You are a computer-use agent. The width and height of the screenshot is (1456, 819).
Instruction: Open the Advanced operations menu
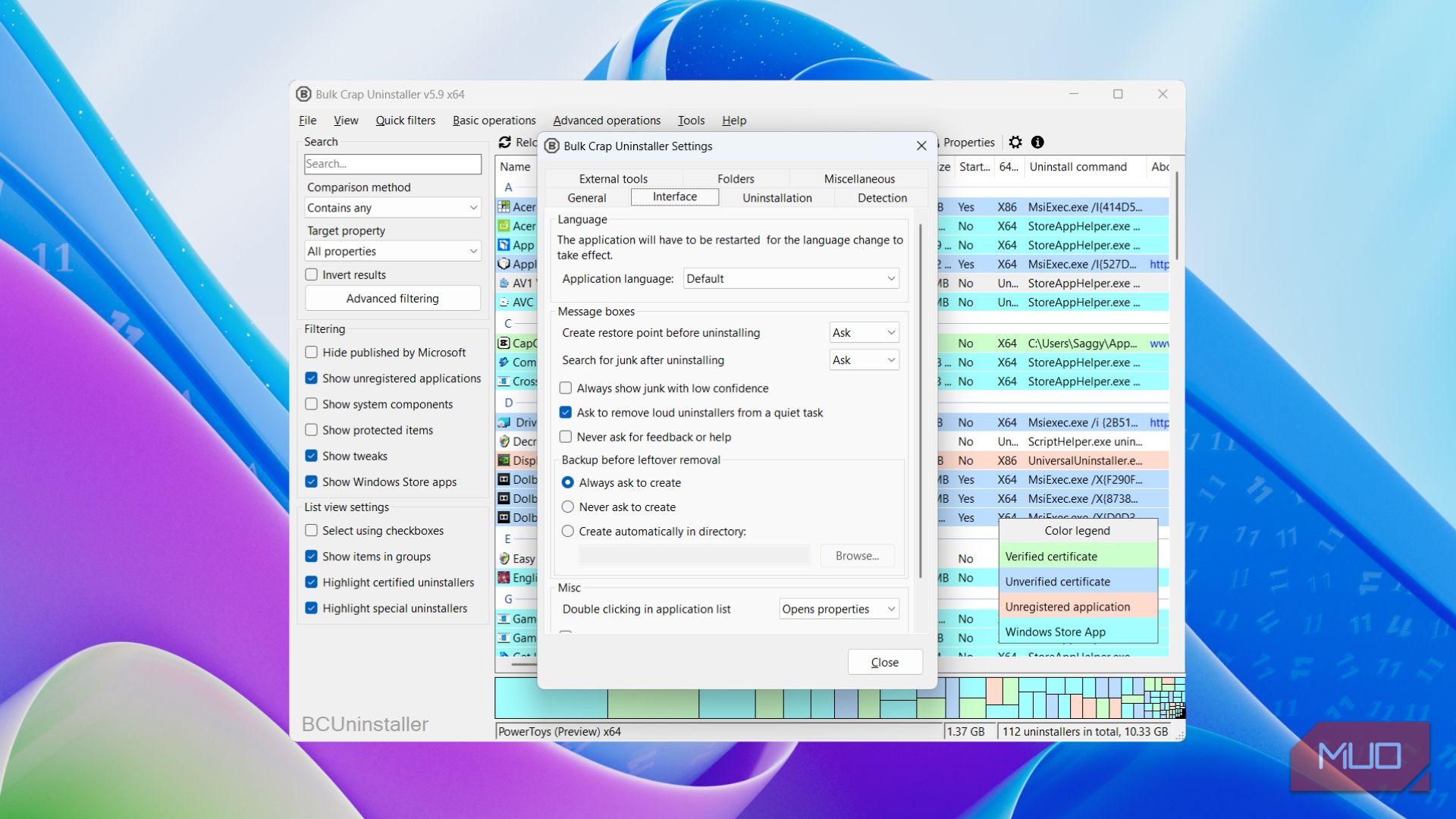(607, 120)
